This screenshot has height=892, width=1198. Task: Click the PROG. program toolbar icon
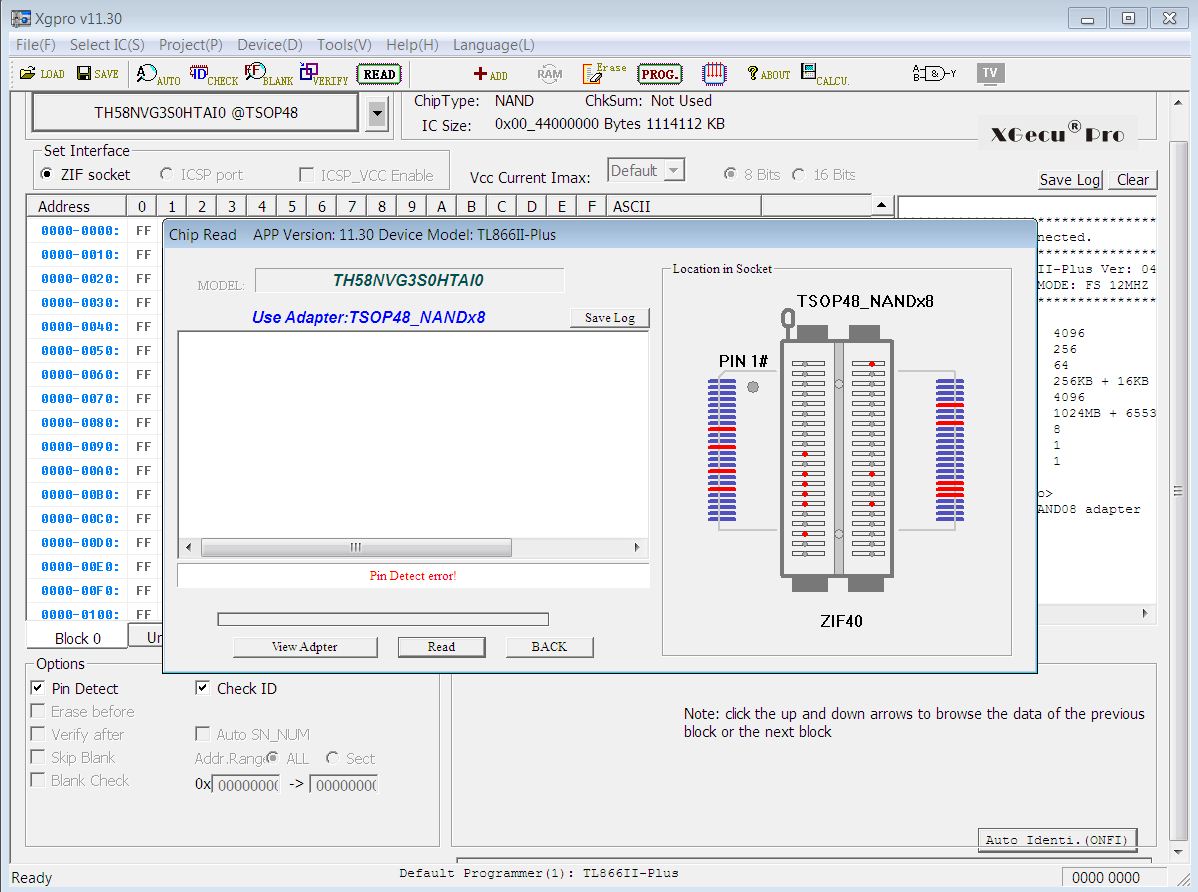660,74
